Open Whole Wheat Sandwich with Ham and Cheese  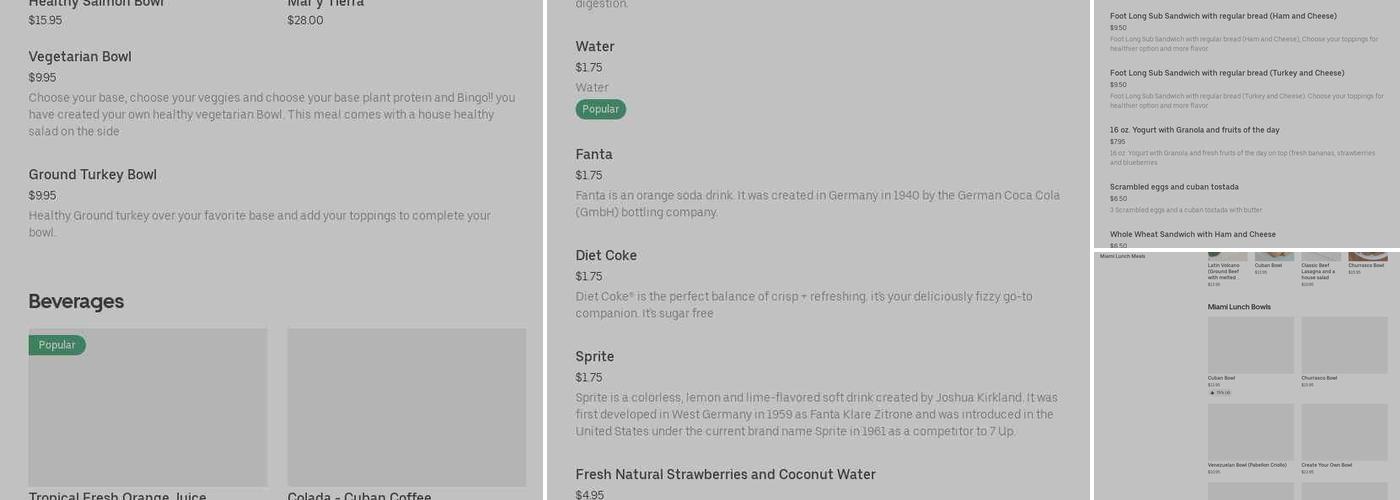tap(1192, 235)
